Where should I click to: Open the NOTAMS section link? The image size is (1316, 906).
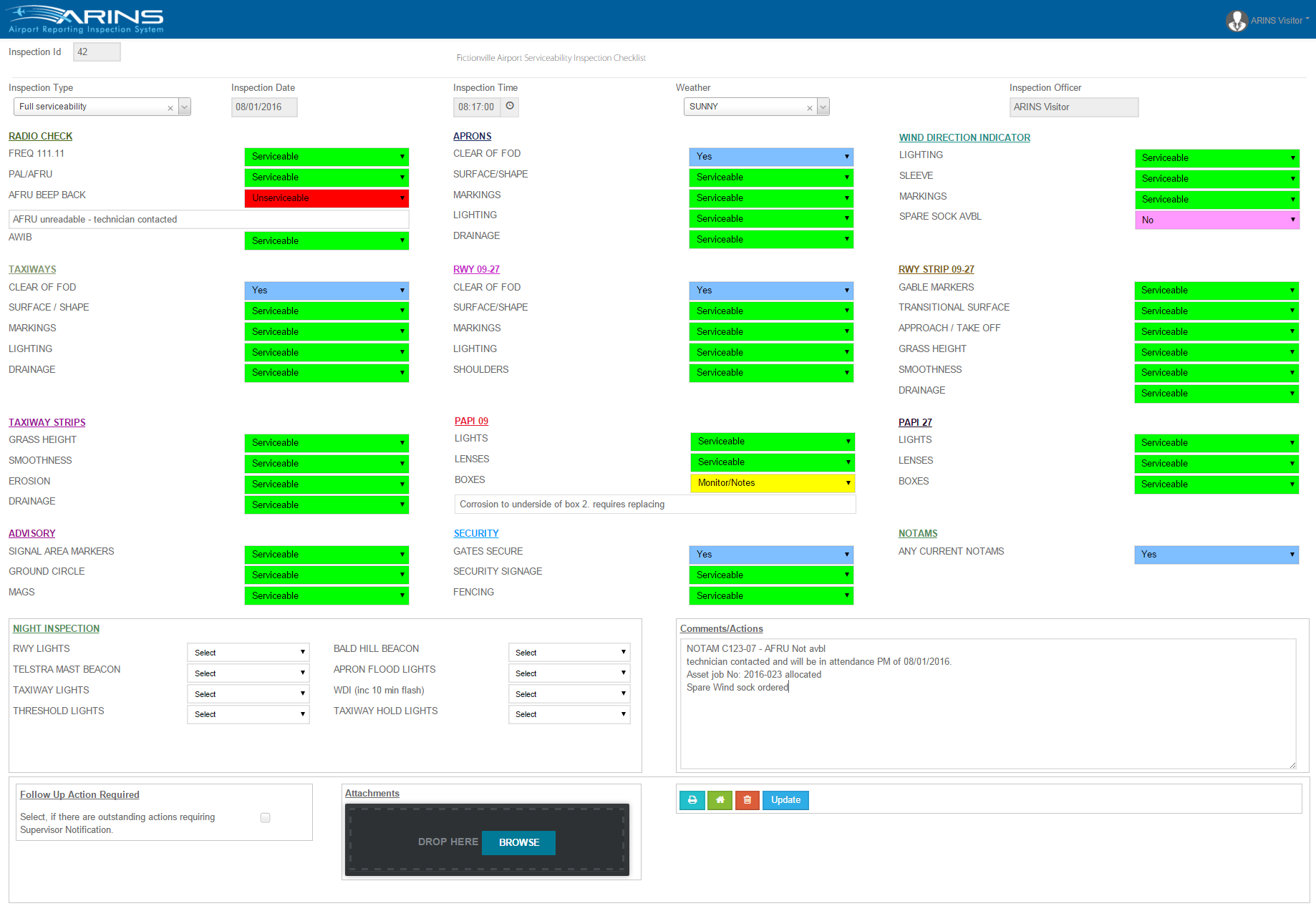(x=917, y=533)
